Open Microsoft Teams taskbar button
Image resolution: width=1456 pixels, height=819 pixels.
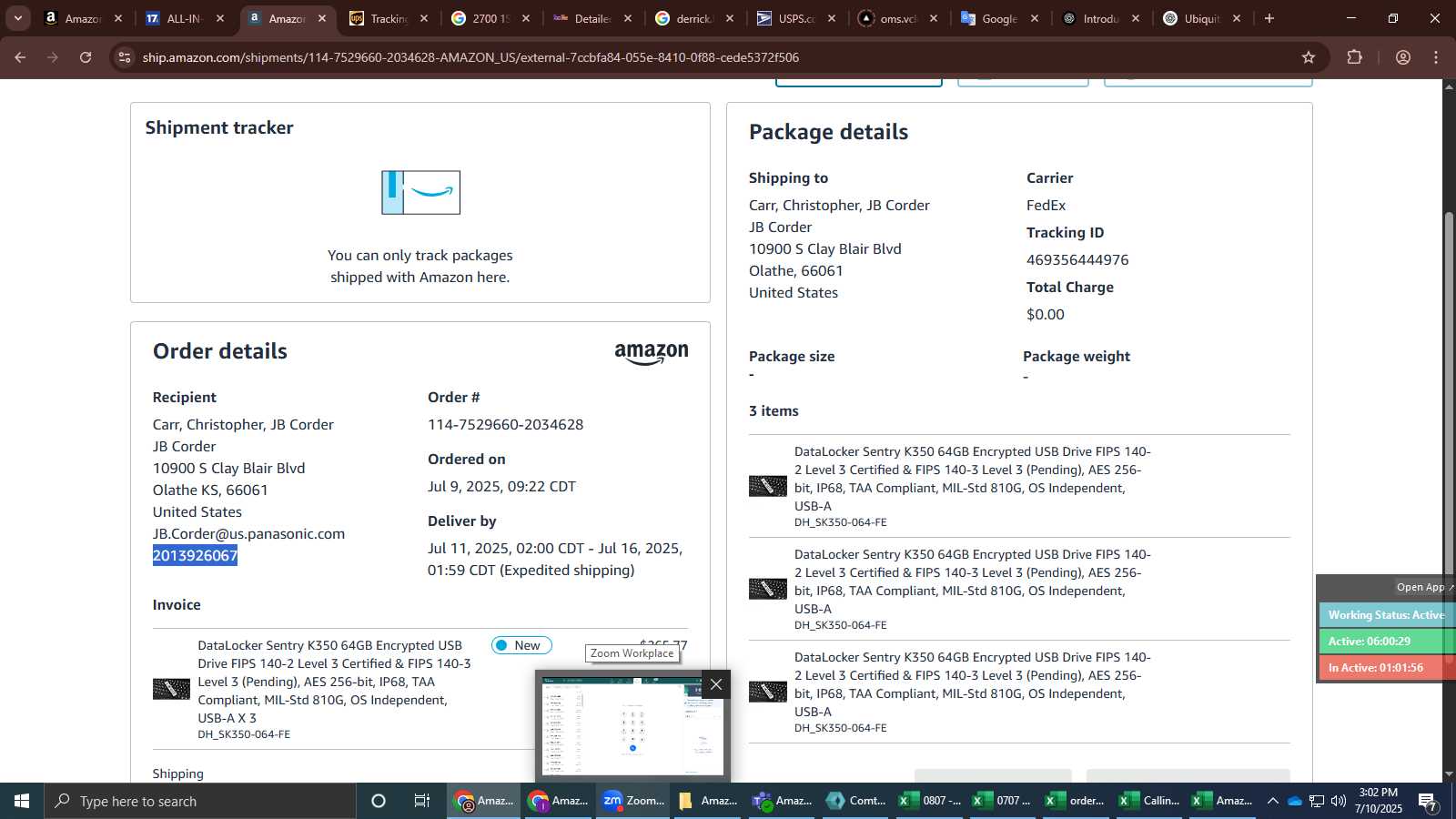click(783, 801)
